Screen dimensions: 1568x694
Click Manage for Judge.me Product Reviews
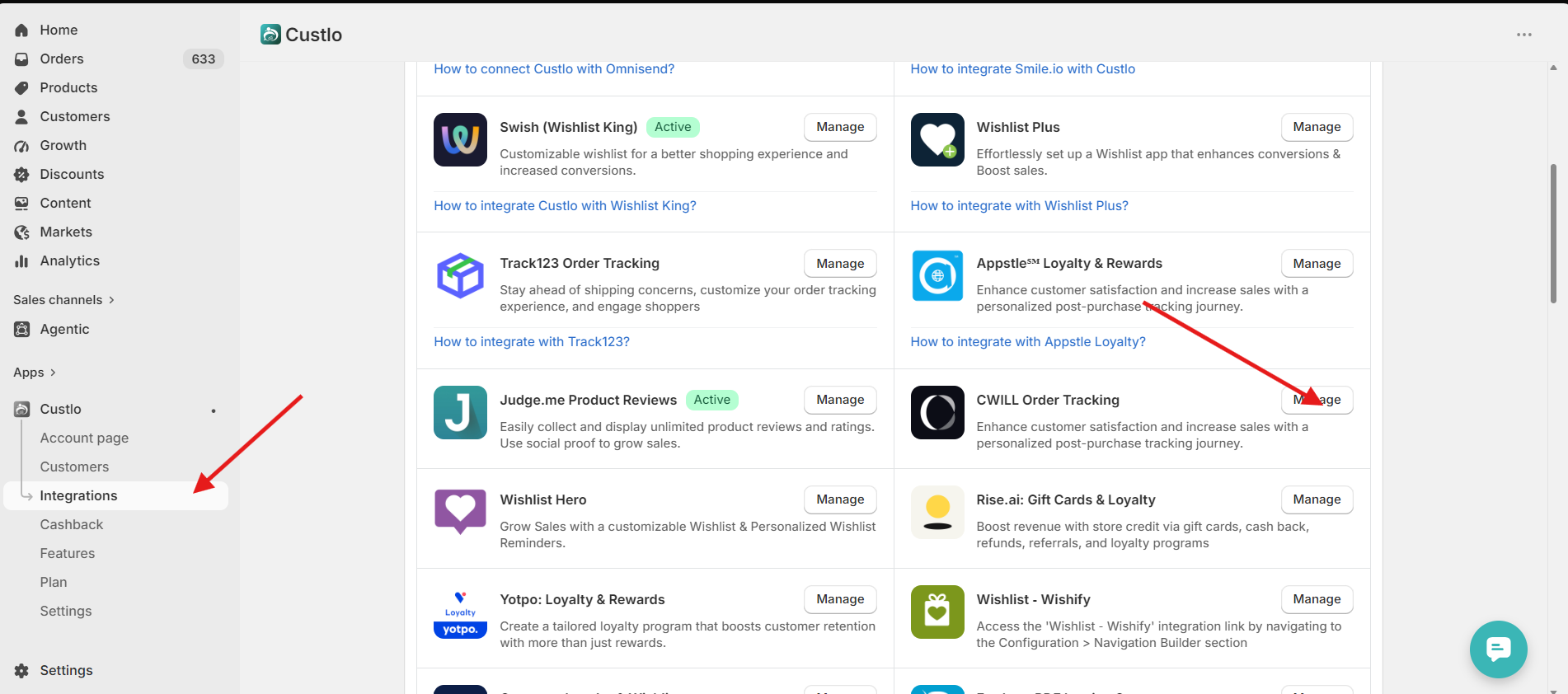tap(840, 400)
